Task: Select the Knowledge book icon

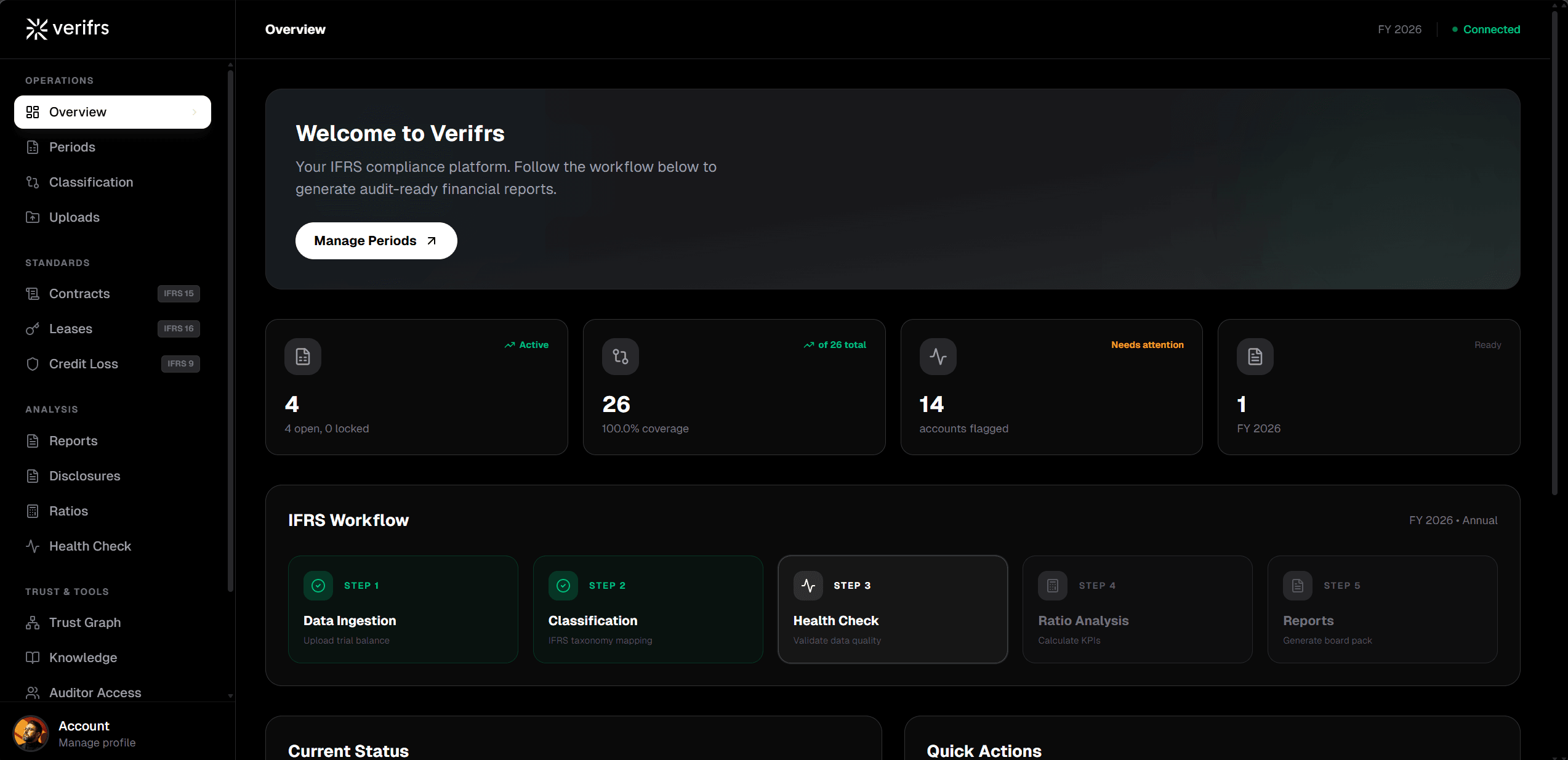Action: point(33,658)
